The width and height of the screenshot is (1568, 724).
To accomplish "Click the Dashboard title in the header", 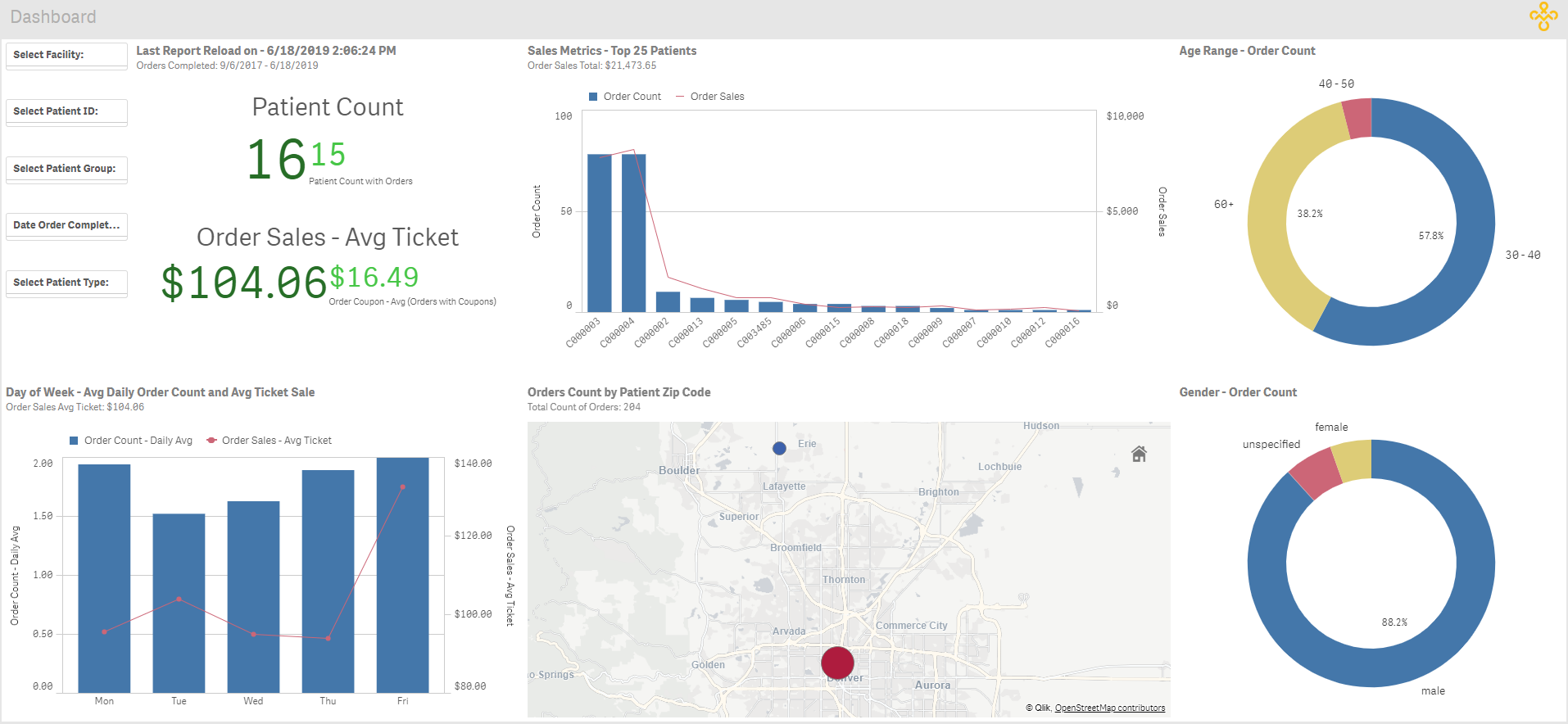I will pyautogui.click(x=53, y=17).
